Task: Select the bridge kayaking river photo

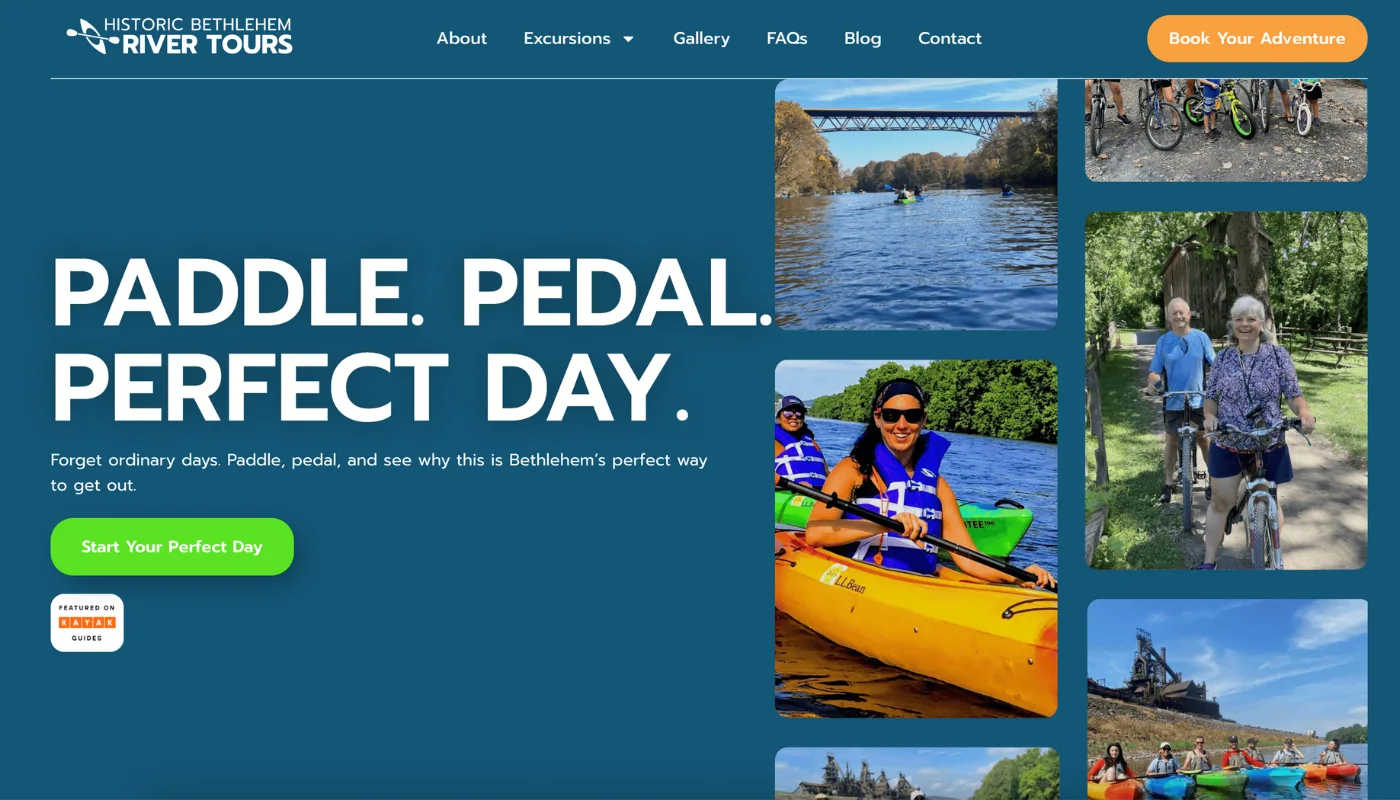Action: tap(915, 204)
